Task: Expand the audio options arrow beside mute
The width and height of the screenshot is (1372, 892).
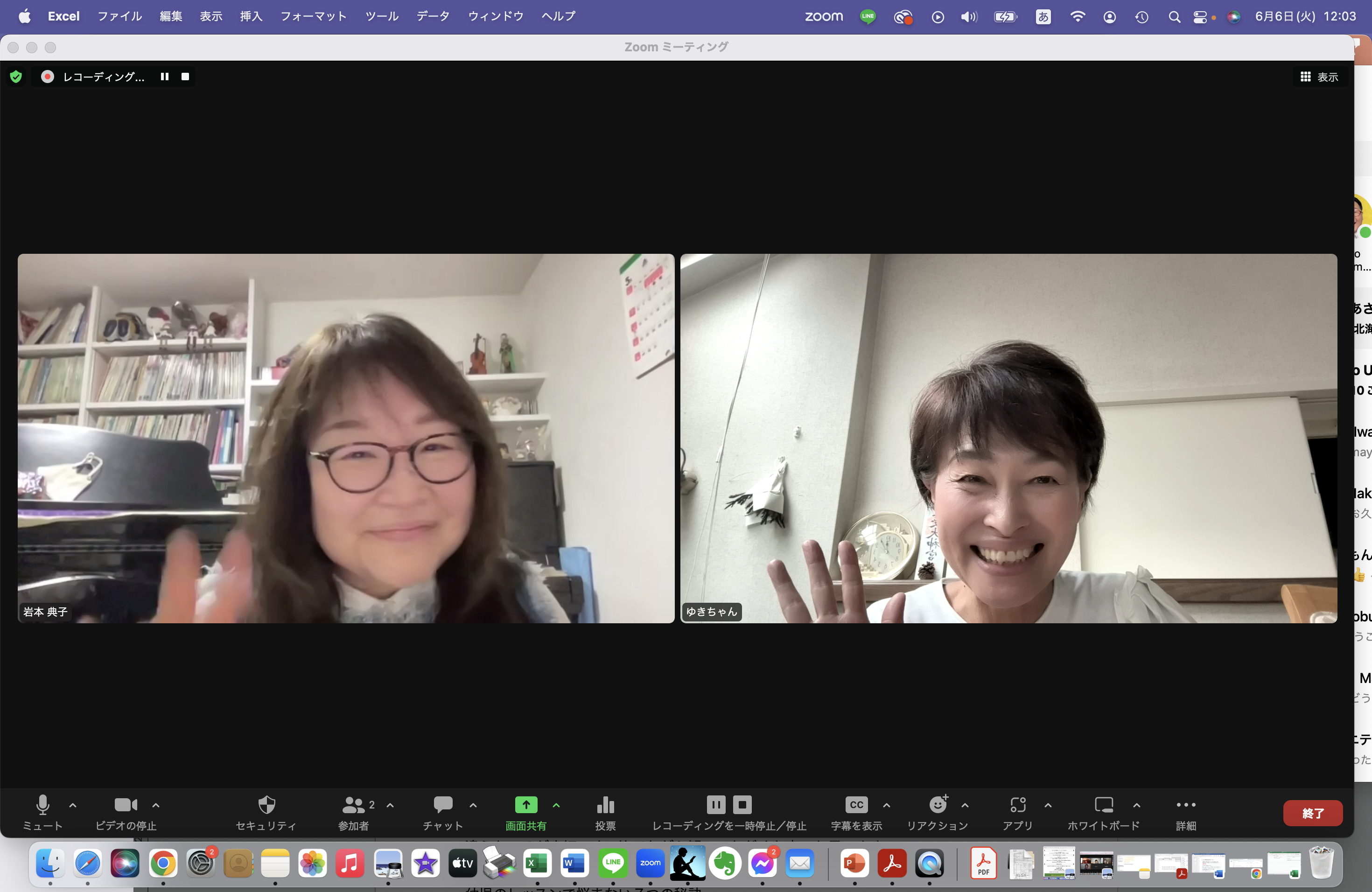Action: 73,805
